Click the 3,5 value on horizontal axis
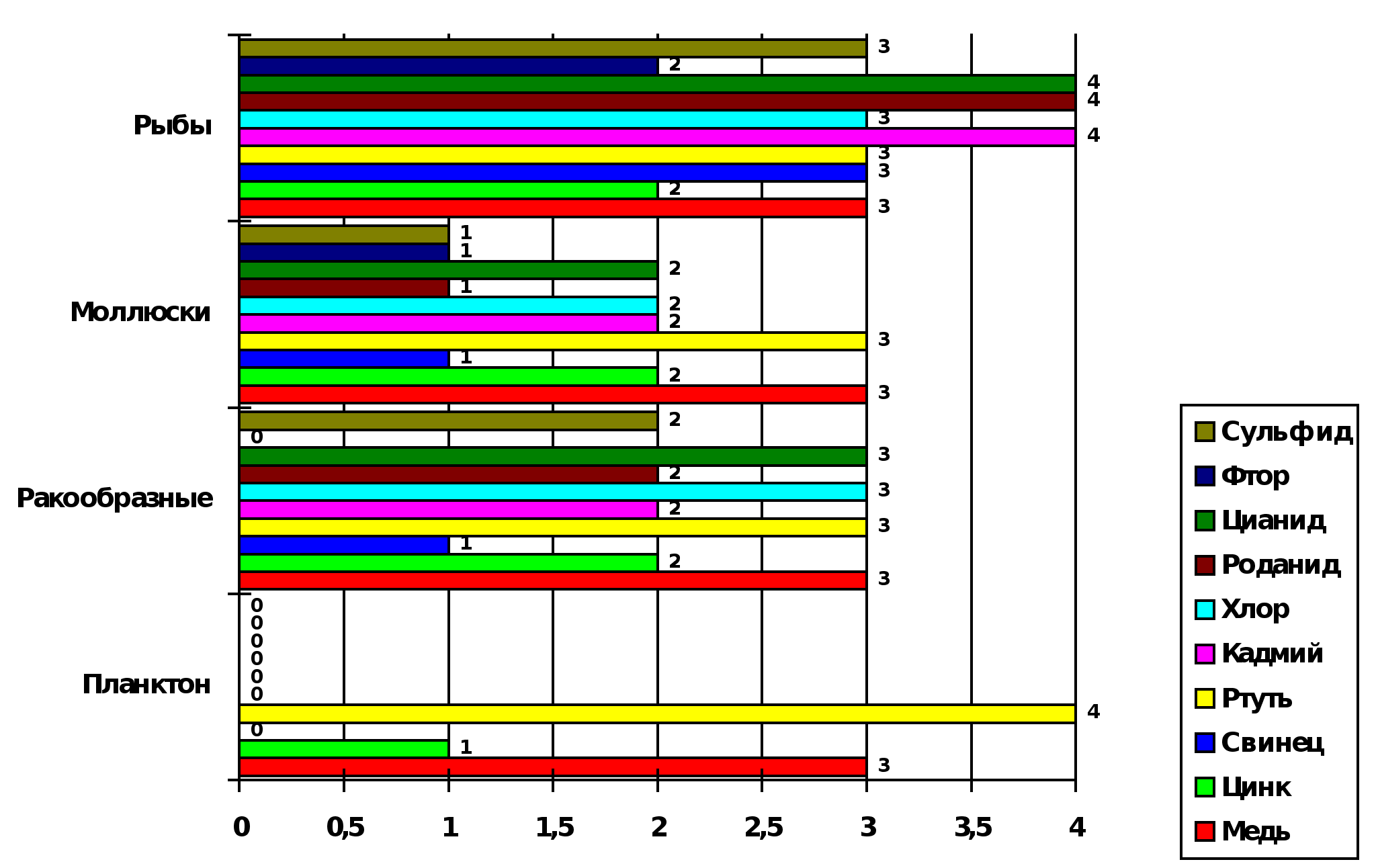Viewport: 1376px width, 868px height. [972, 828]
